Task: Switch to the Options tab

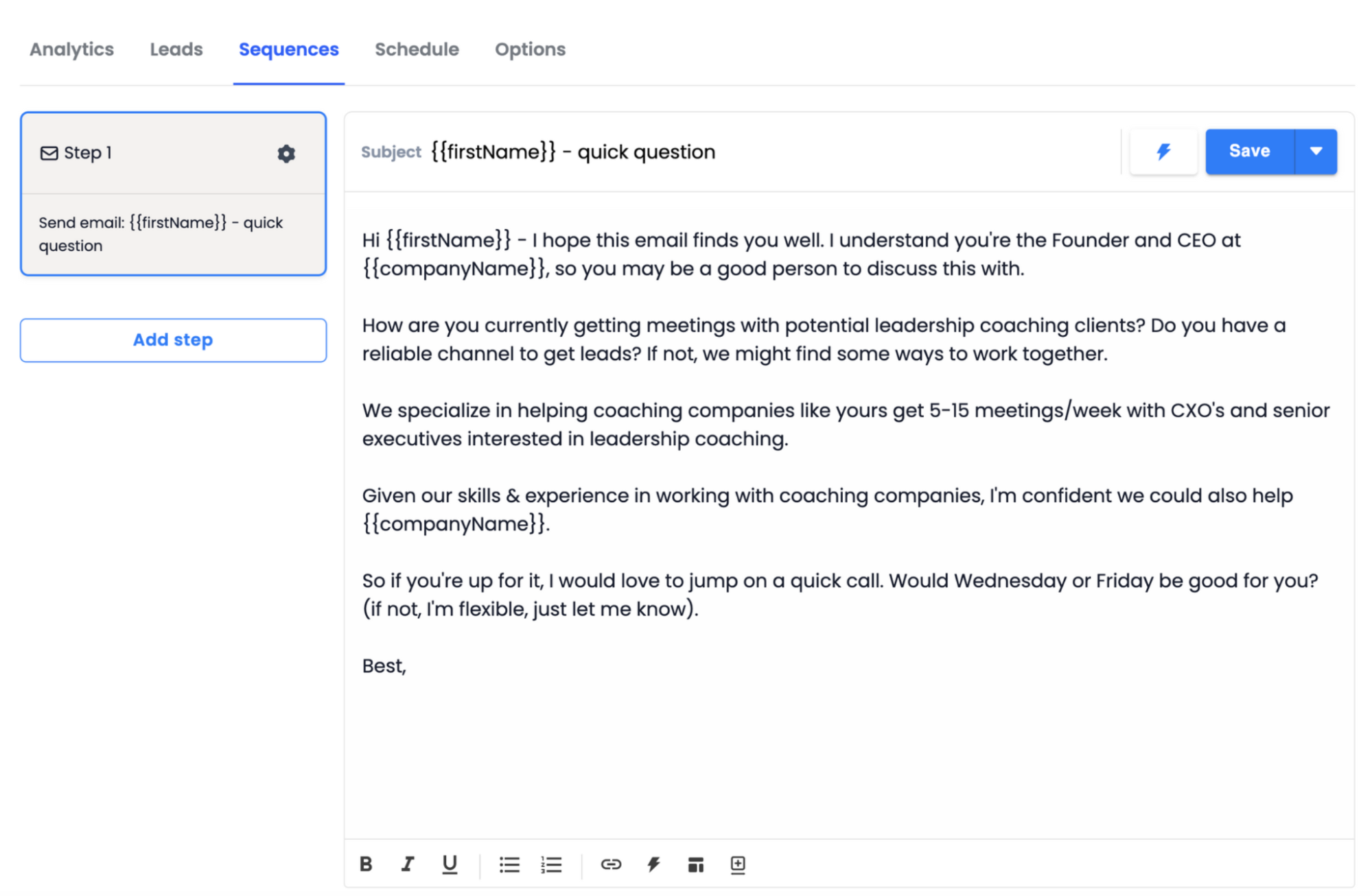Action: click(529, 49)
